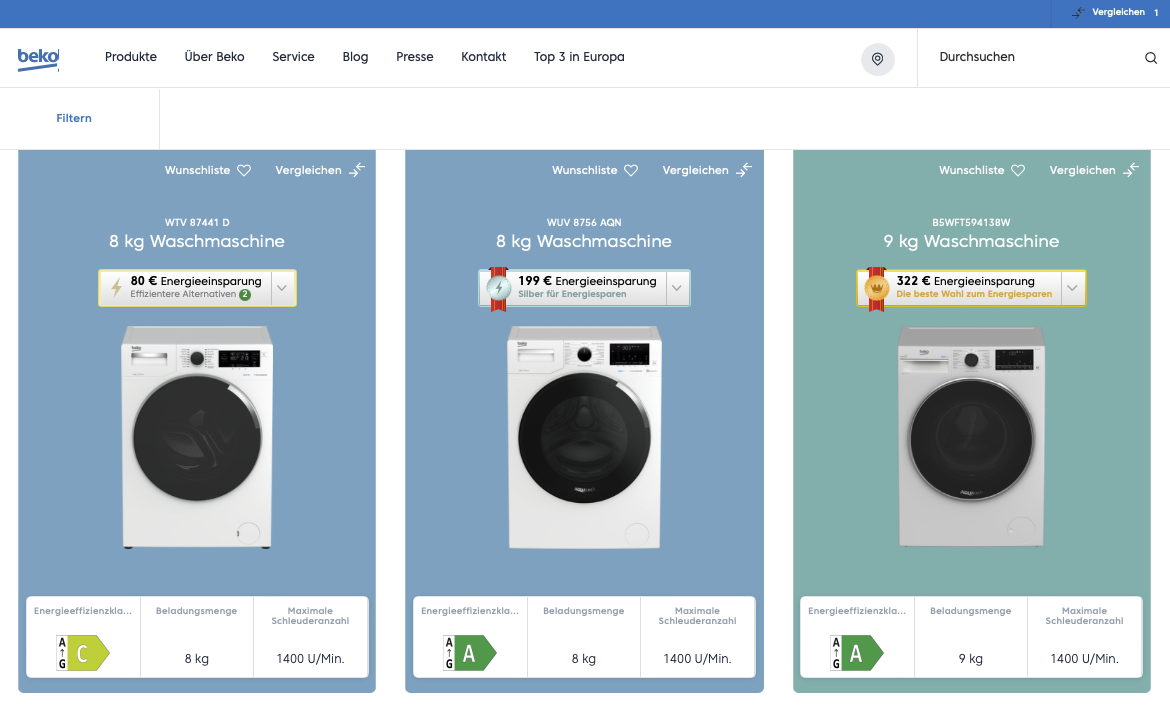Click compare arrows icon on WTV 87441 D
This screenshot has height=712, width=1170.
[357, 169]
